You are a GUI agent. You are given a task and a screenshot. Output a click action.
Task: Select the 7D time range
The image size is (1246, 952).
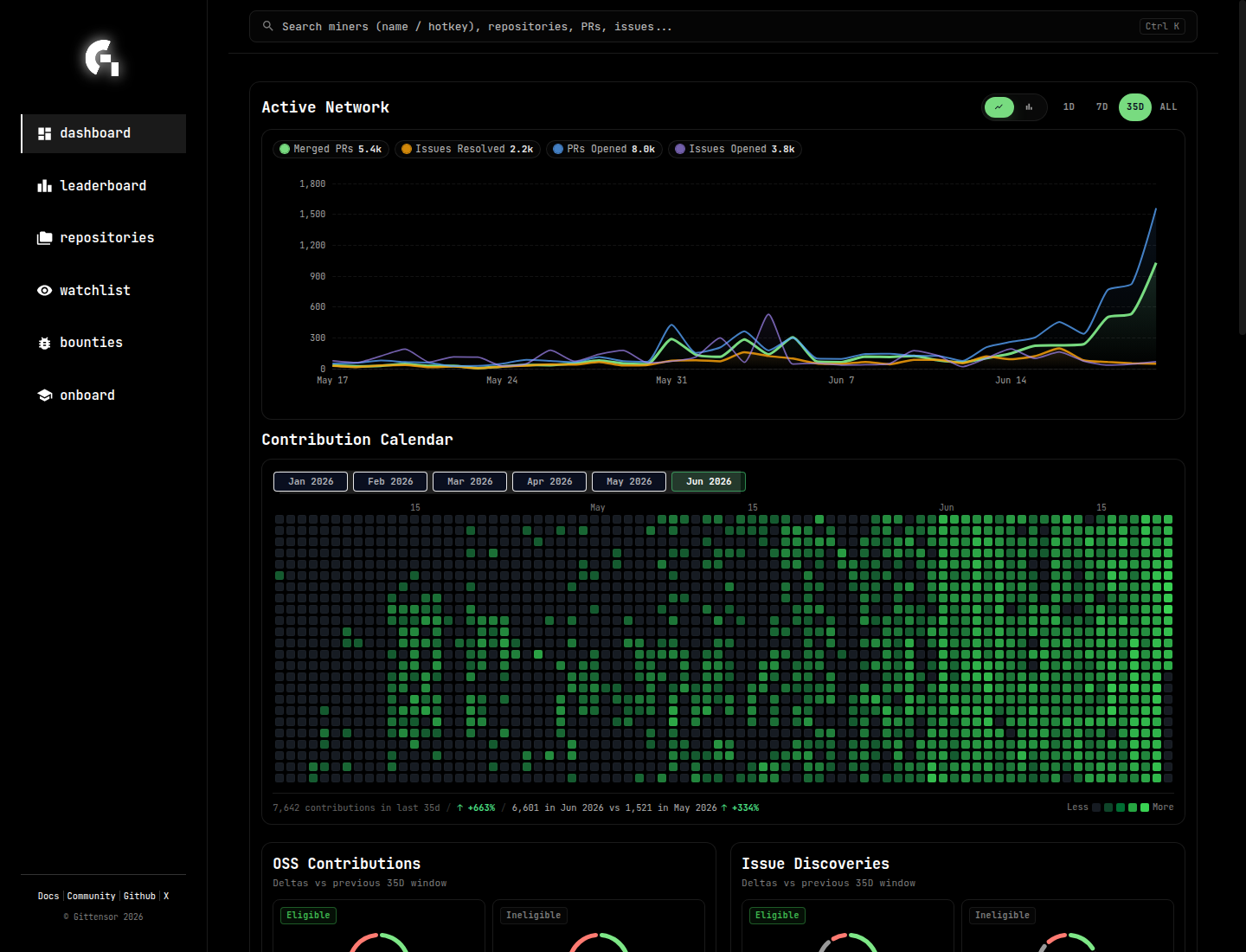pos(1101,107)
